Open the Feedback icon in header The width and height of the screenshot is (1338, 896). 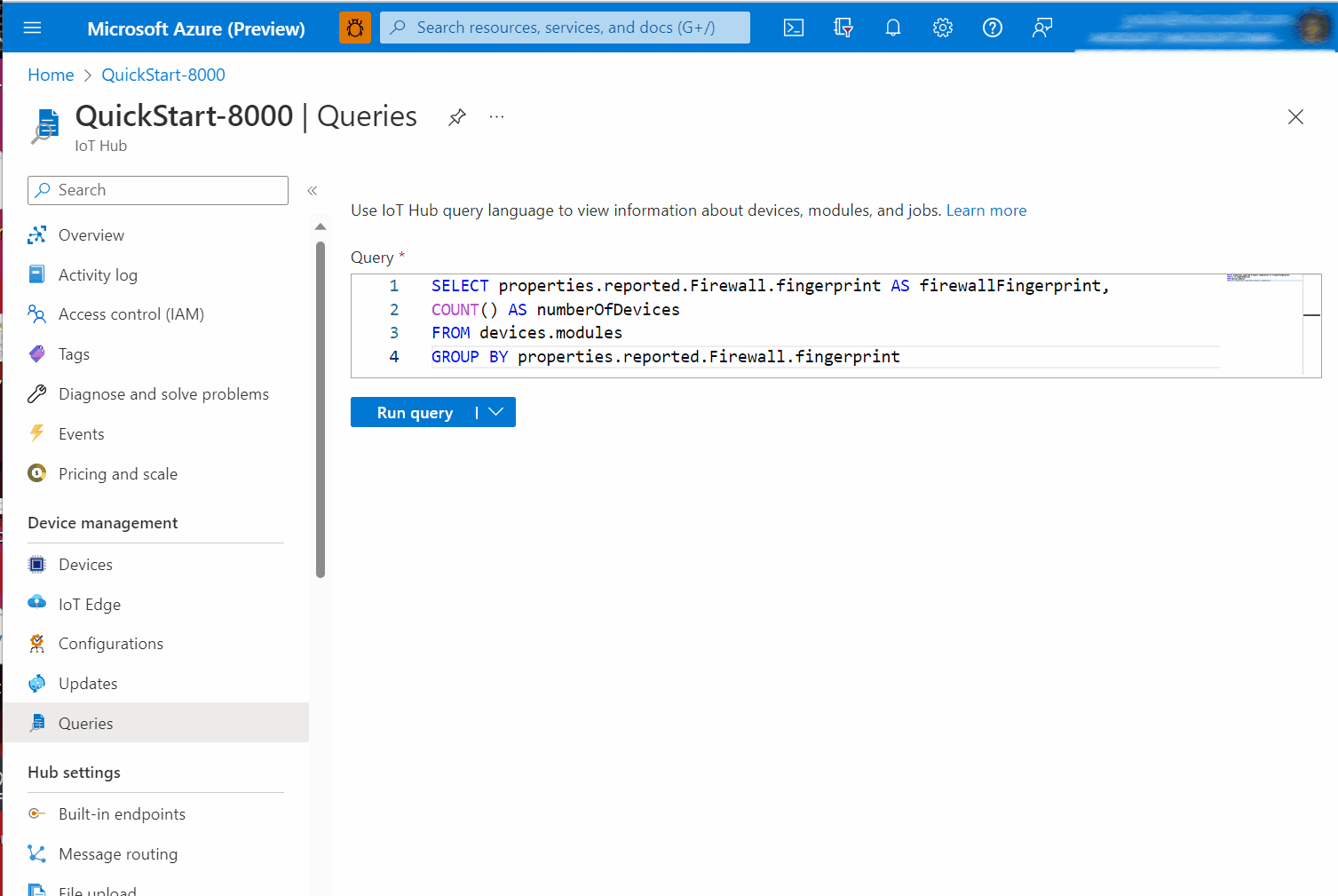(1042, 28)
